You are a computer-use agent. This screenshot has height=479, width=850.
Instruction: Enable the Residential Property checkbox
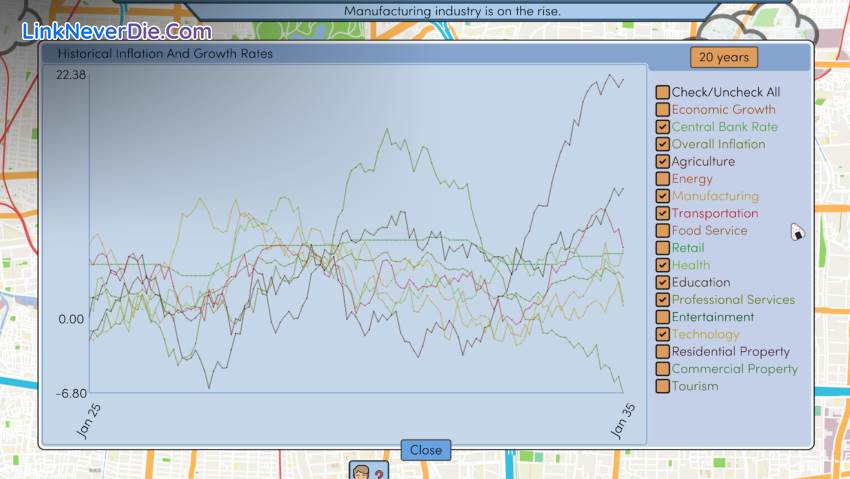pyautogui.click(x=662, y=352)
